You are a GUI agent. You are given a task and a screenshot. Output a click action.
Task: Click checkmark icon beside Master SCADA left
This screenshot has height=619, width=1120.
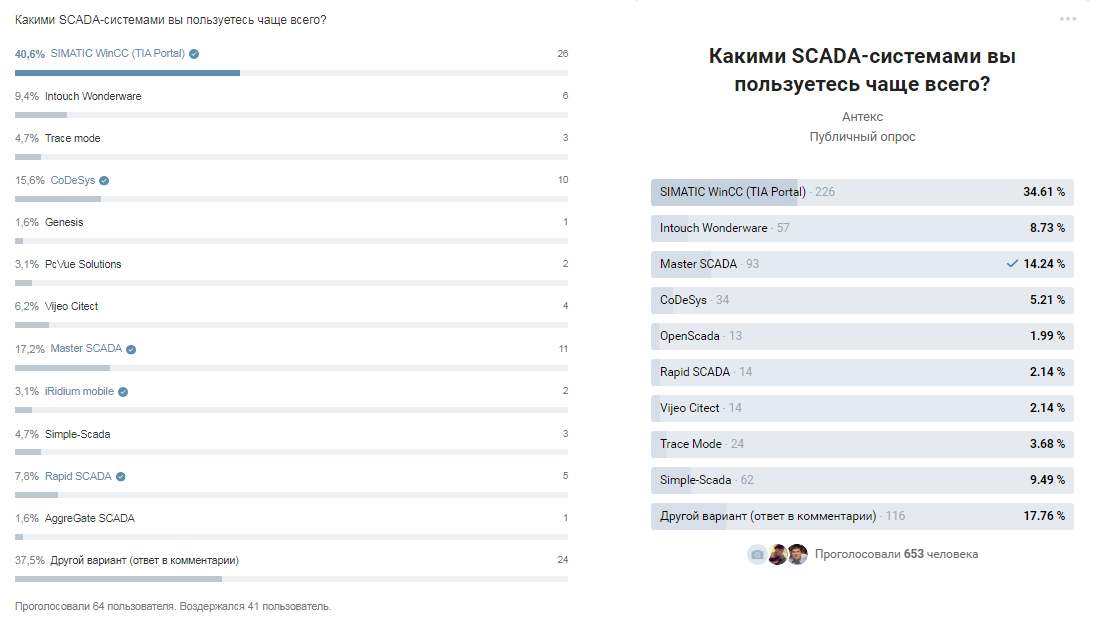[x=131, y=349]
